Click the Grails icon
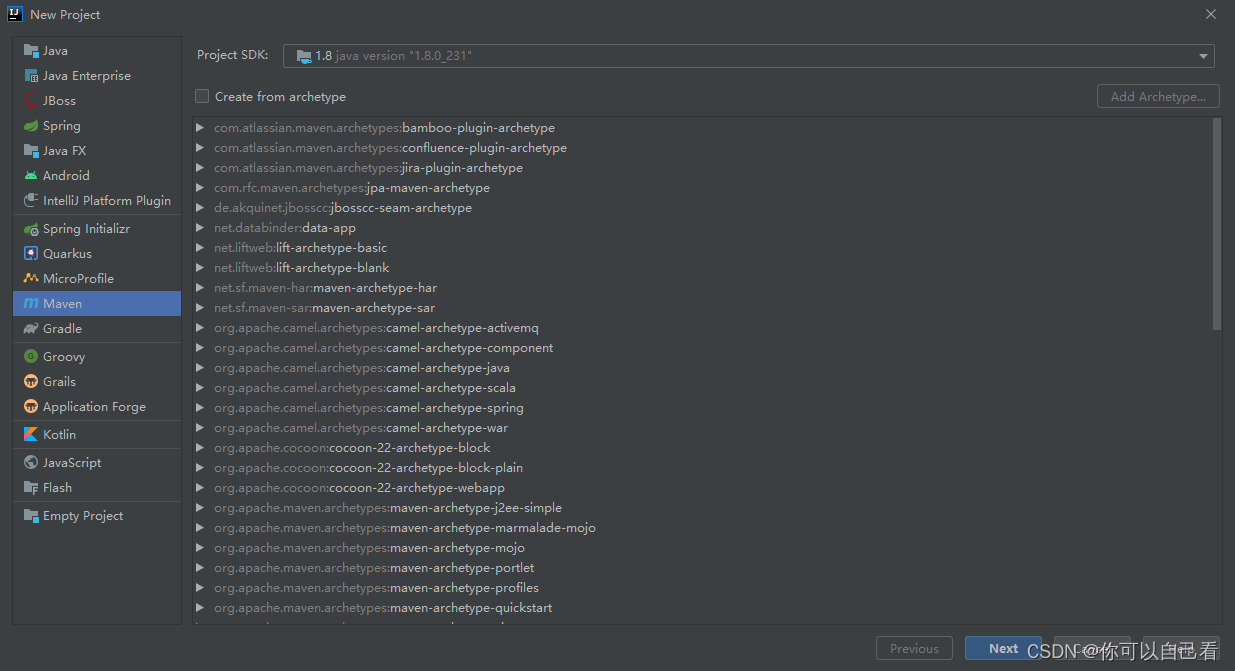 click(x=31, y=382)
